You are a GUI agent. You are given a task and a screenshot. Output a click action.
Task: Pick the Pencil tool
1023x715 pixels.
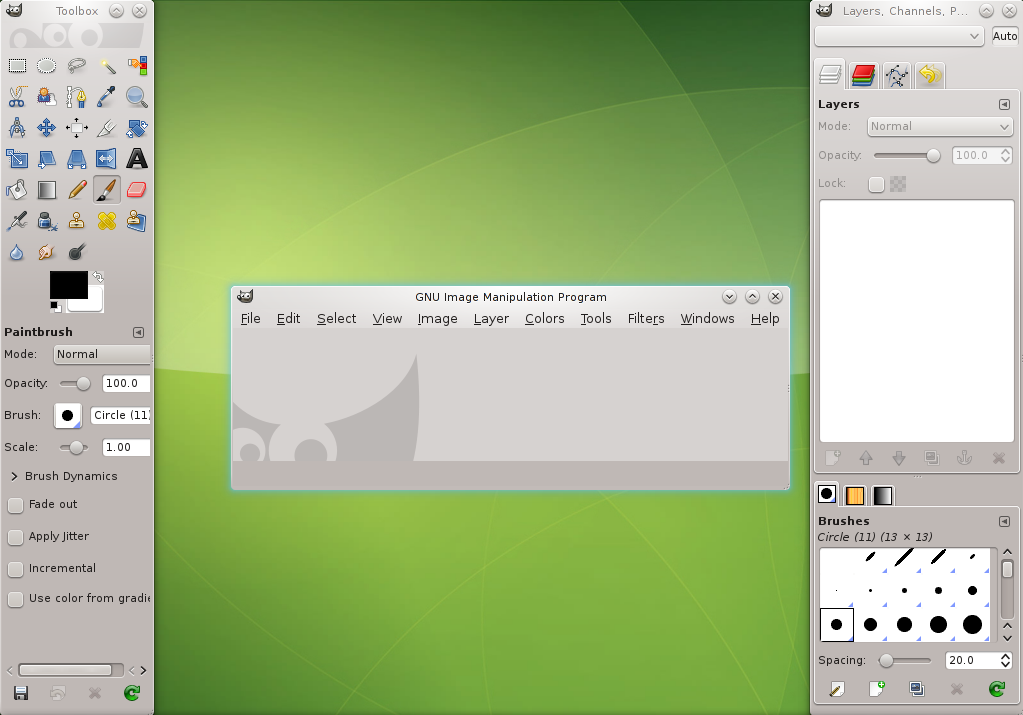(x=76, y=190)
